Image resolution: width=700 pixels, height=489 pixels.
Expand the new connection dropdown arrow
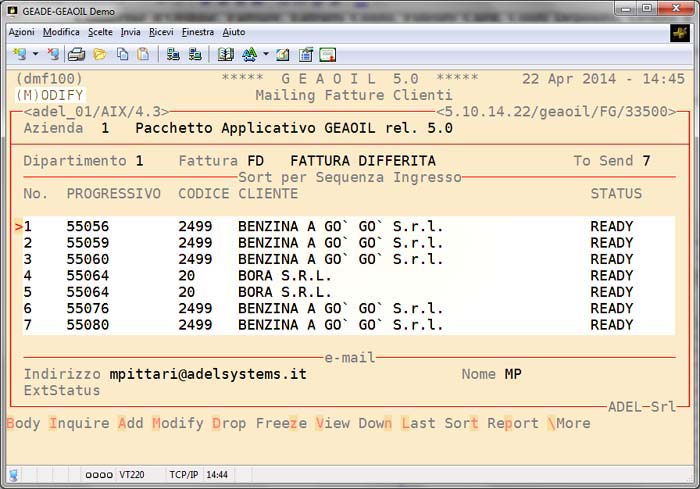tap(35, 54)
